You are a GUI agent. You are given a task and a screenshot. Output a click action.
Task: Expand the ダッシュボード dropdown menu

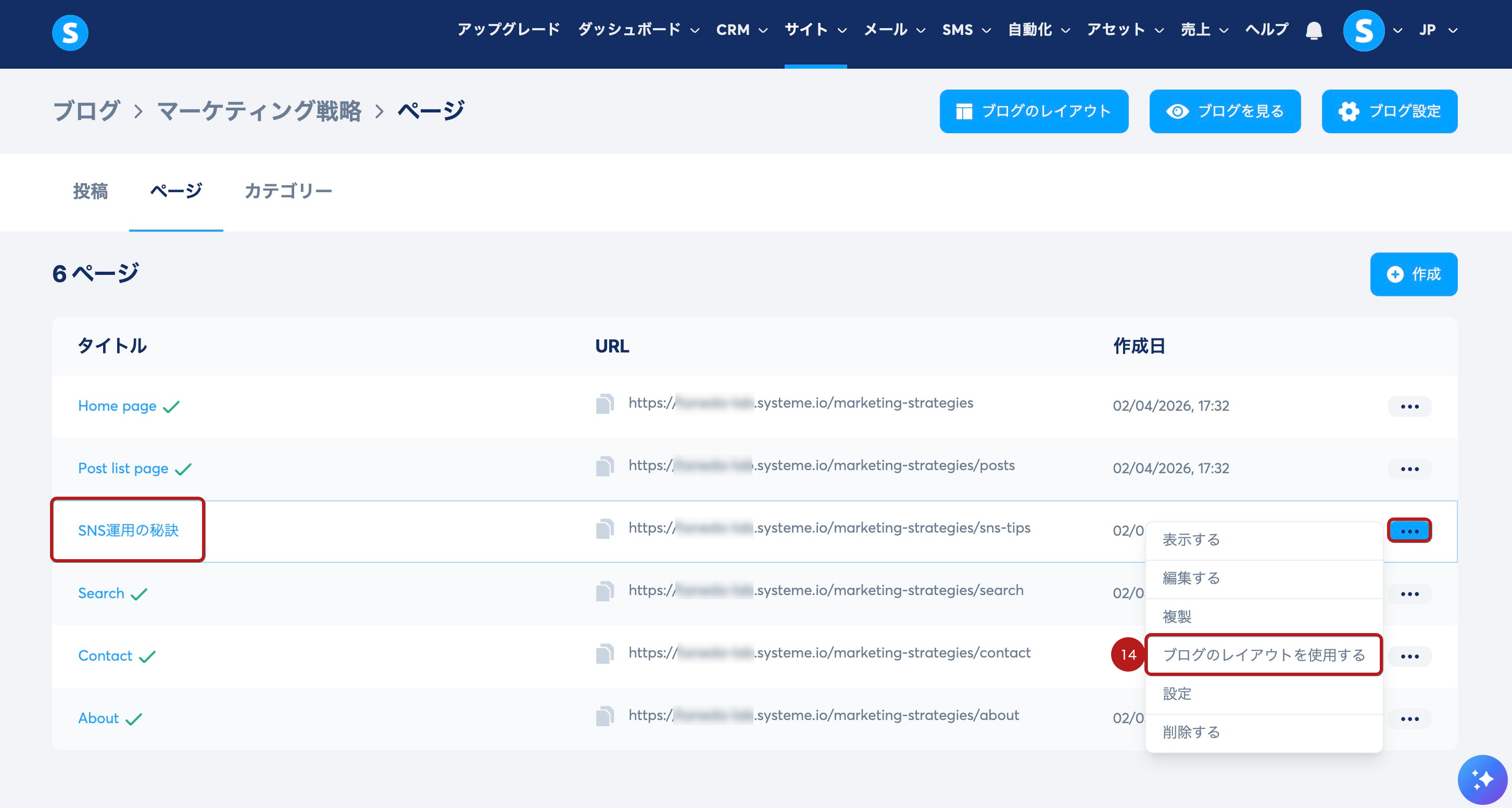click(638, 30)
